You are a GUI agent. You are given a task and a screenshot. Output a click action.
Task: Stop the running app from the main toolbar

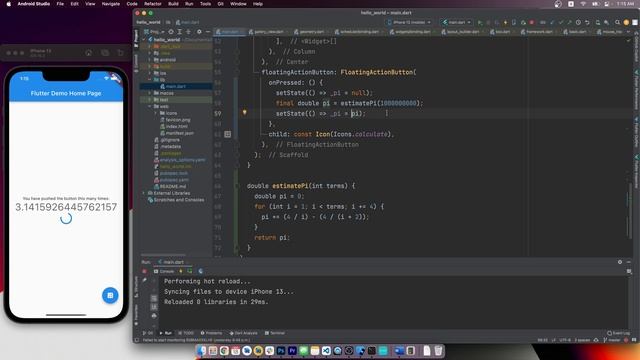(x=531, y=22)
